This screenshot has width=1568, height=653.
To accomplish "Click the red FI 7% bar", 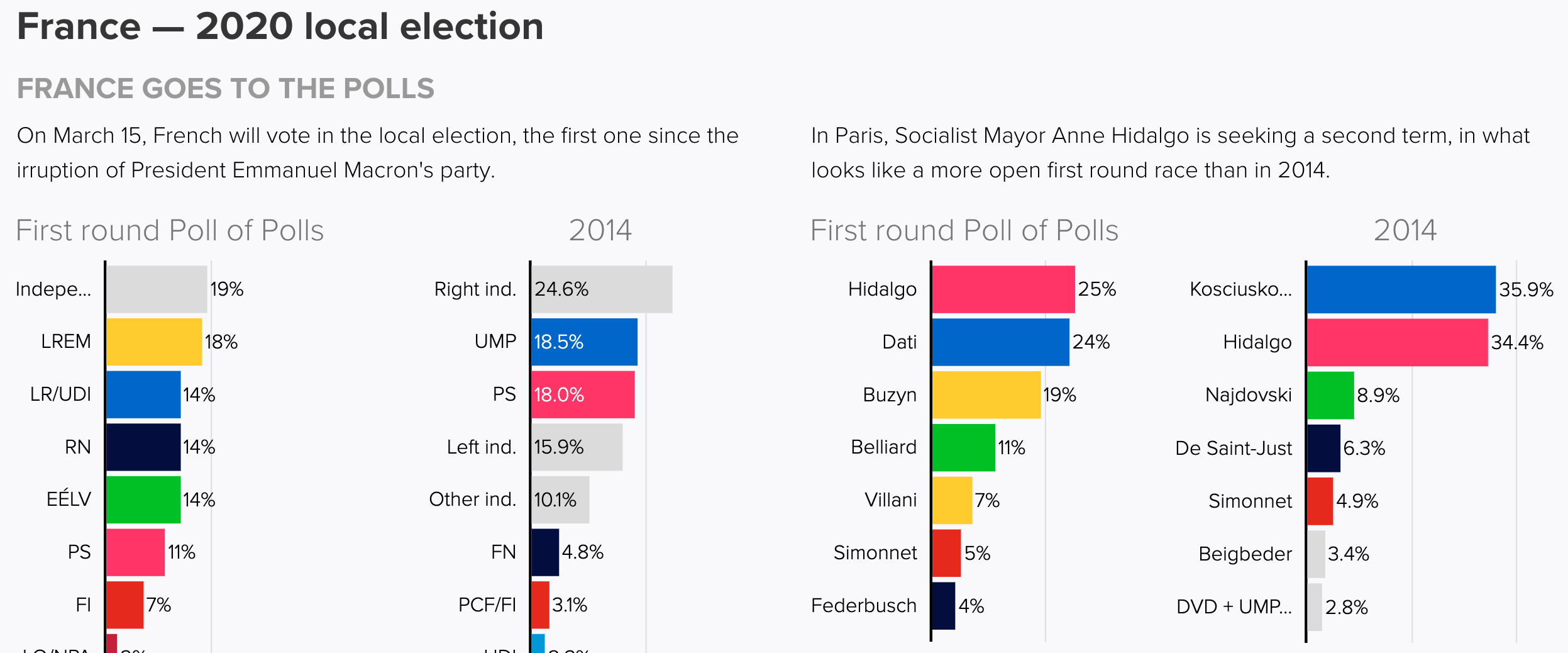I will pyautogui.click(x=124, y=605).
